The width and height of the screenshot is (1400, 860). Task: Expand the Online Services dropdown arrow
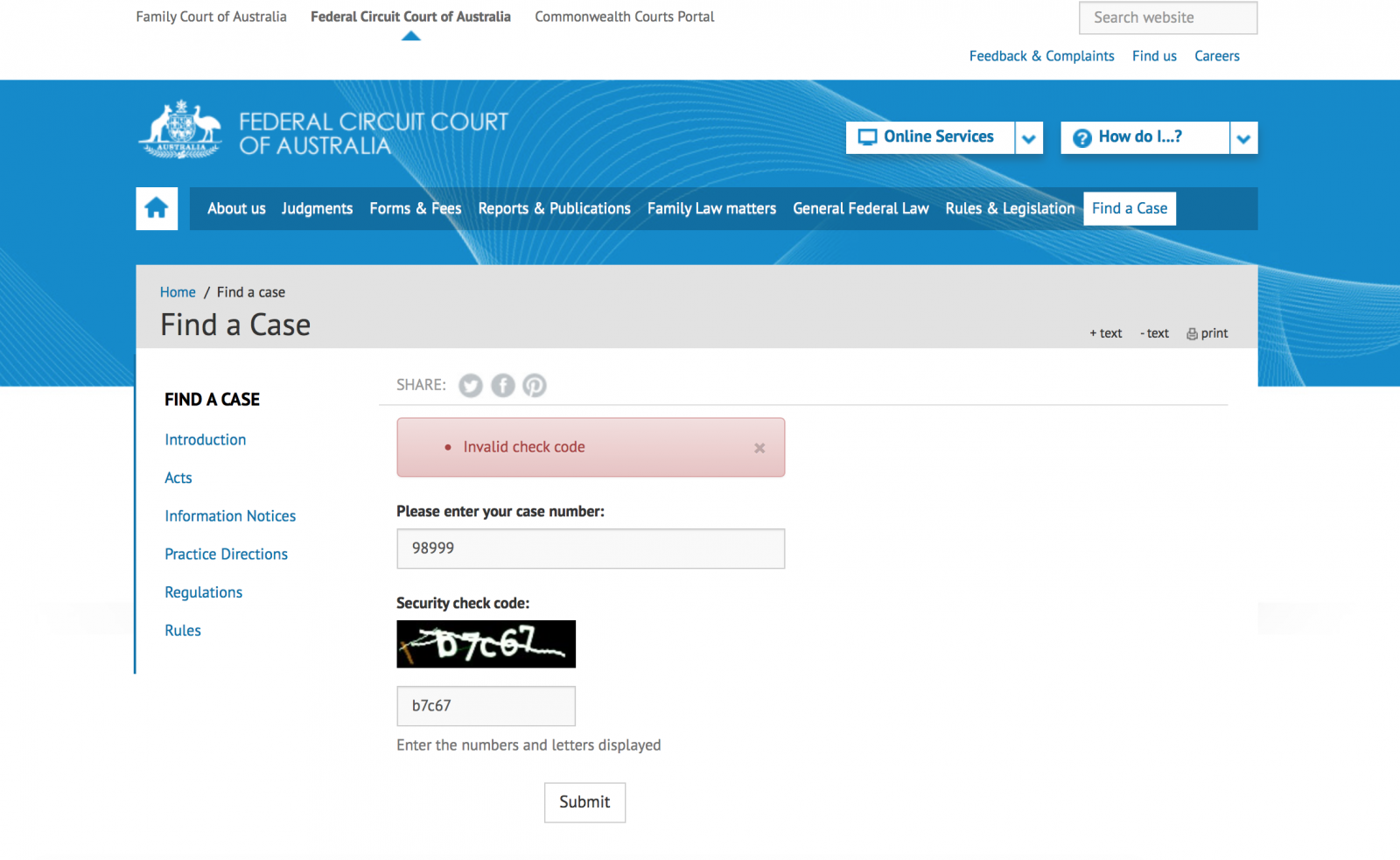(1029, 138)
